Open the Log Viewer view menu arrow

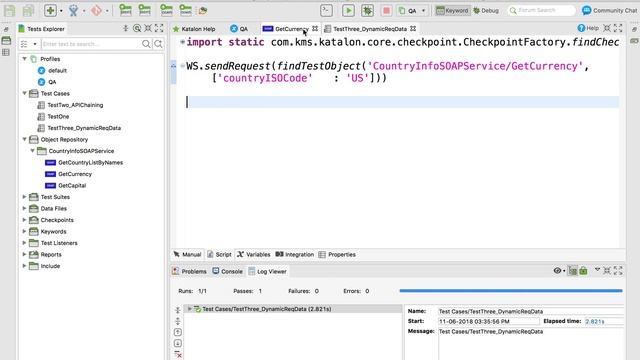click(x=597, y=270)
